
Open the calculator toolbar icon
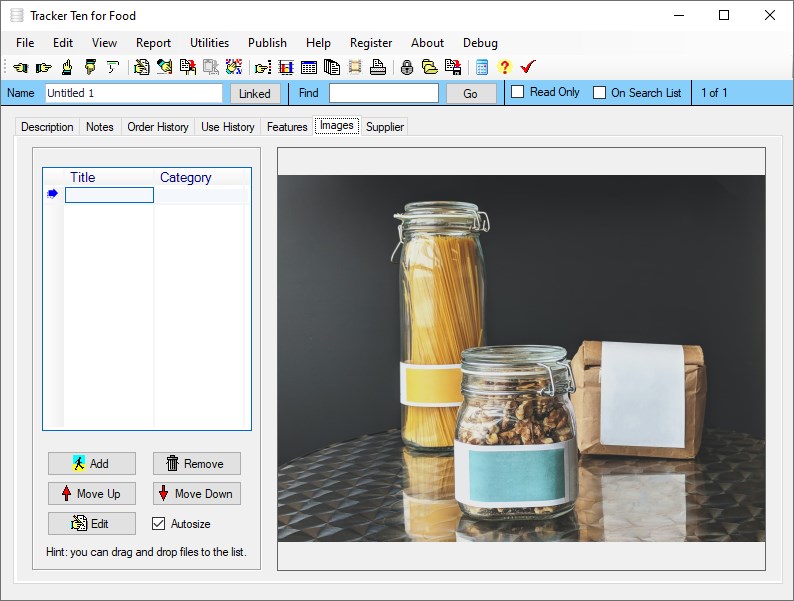(x=482, y=67)
